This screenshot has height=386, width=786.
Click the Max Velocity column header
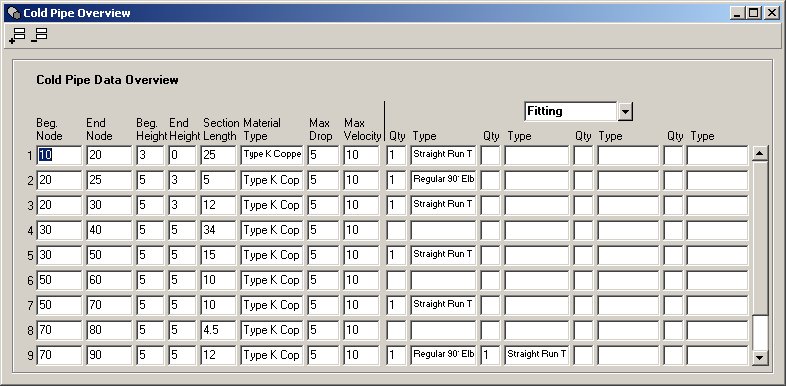point(362,129)
